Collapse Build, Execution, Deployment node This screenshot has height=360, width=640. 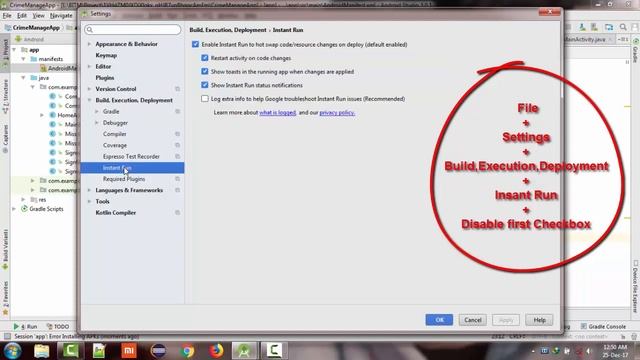click(x=89, y=100)
